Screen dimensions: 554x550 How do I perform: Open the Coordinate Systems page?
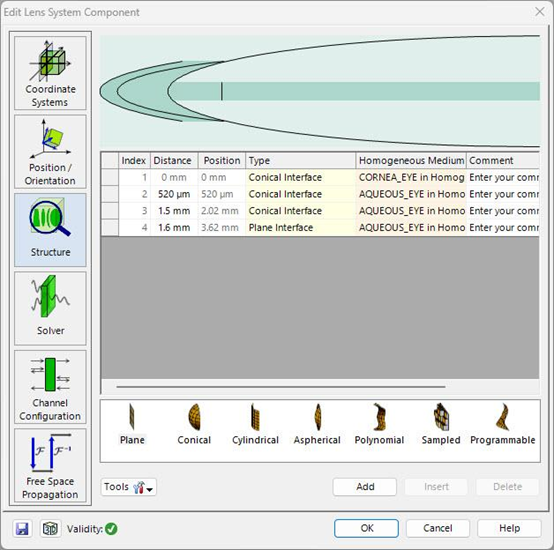tap(50, 73)
